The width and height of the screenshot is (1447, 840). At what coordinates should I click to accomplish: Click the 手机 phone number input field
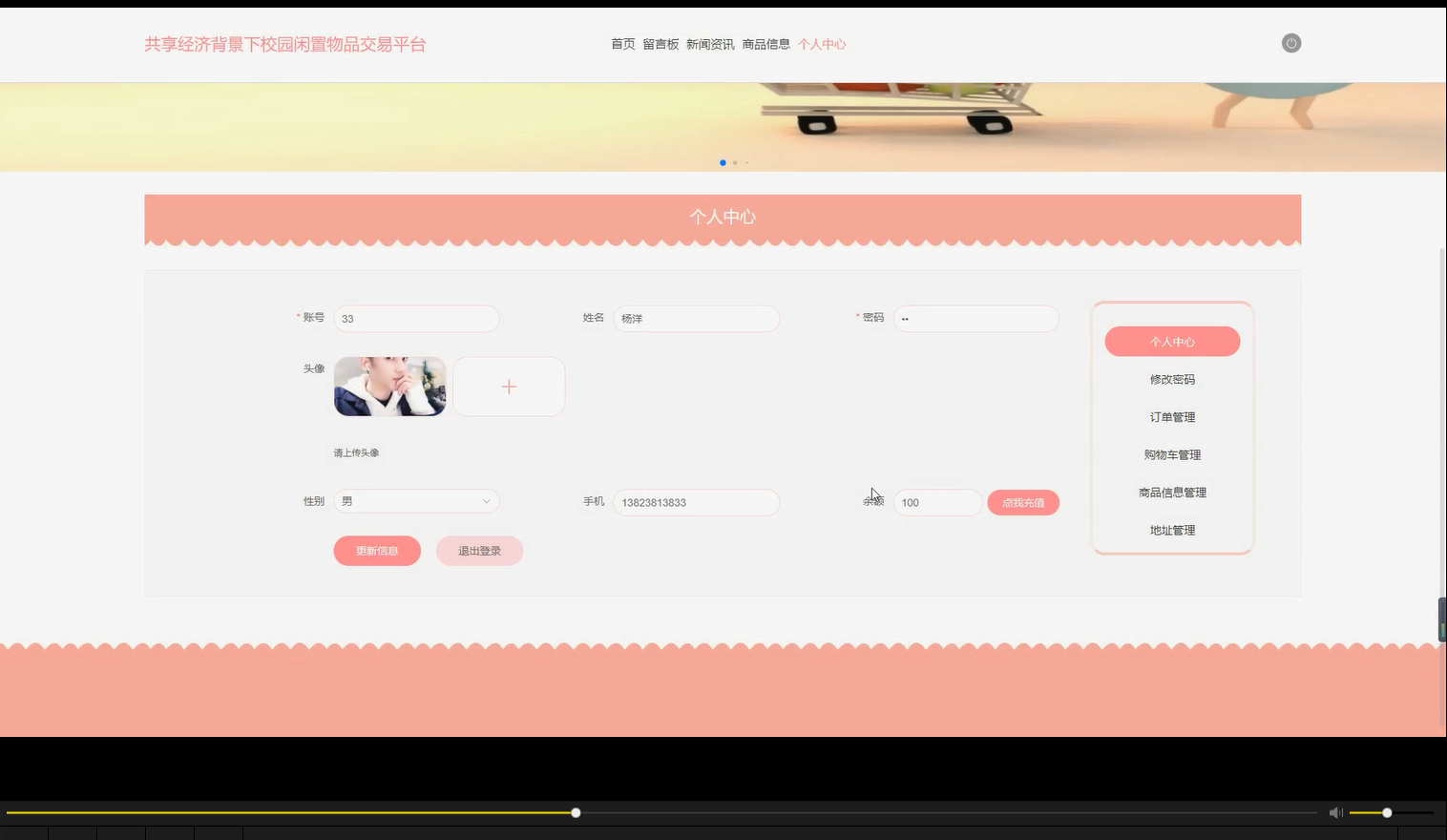click(696, 501)
